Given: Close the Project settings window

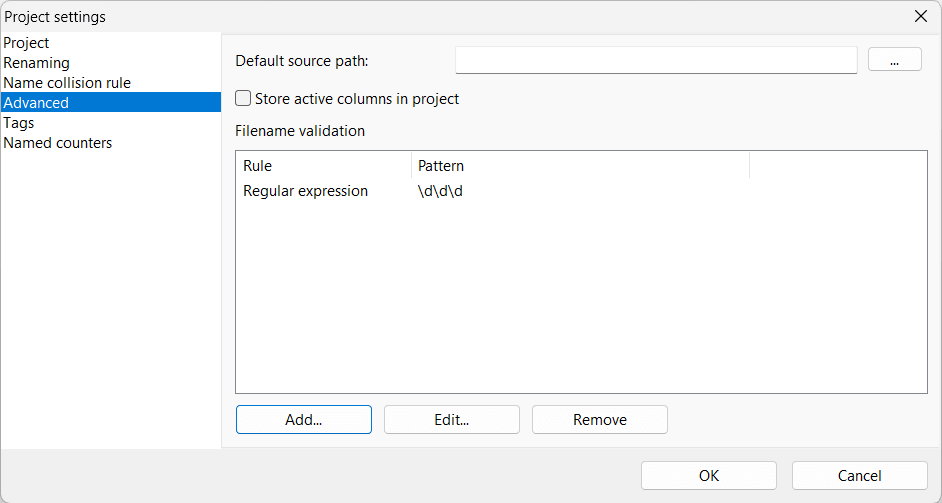Looking at the screenshot, I should [x=920, y=16].
